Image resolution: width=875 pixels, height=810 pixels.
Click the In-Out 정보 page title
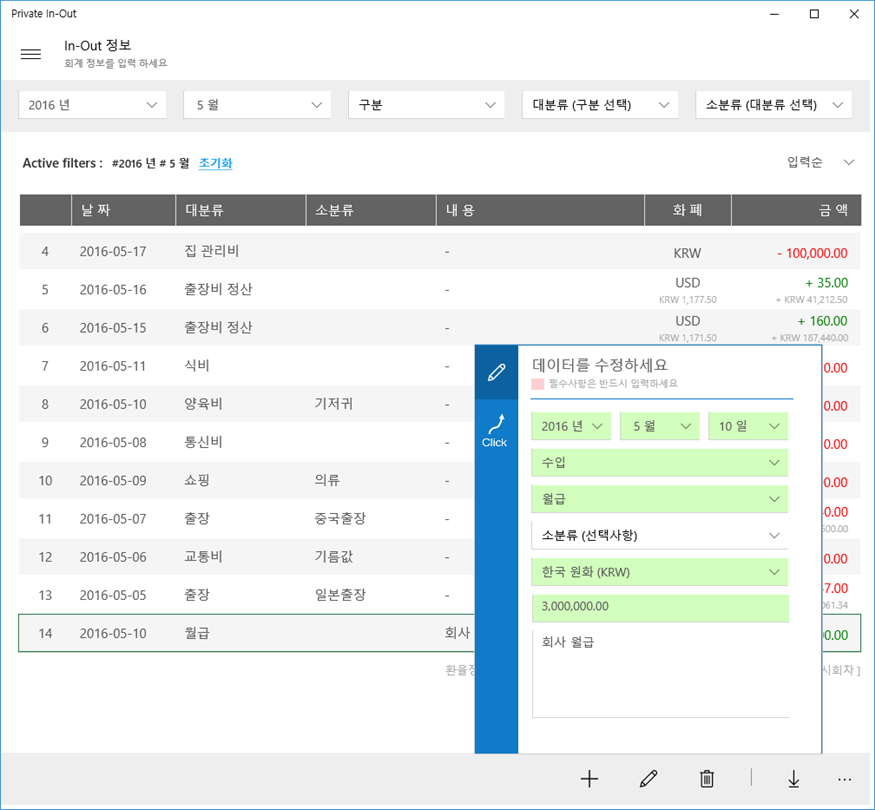[98, 46]
